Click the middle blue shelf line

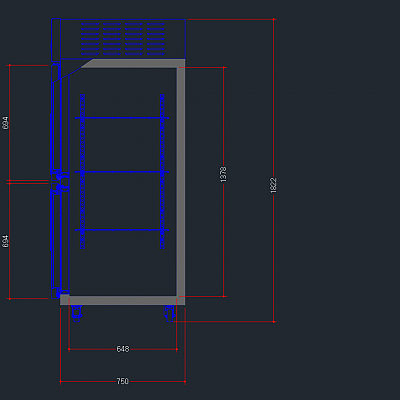122,172
